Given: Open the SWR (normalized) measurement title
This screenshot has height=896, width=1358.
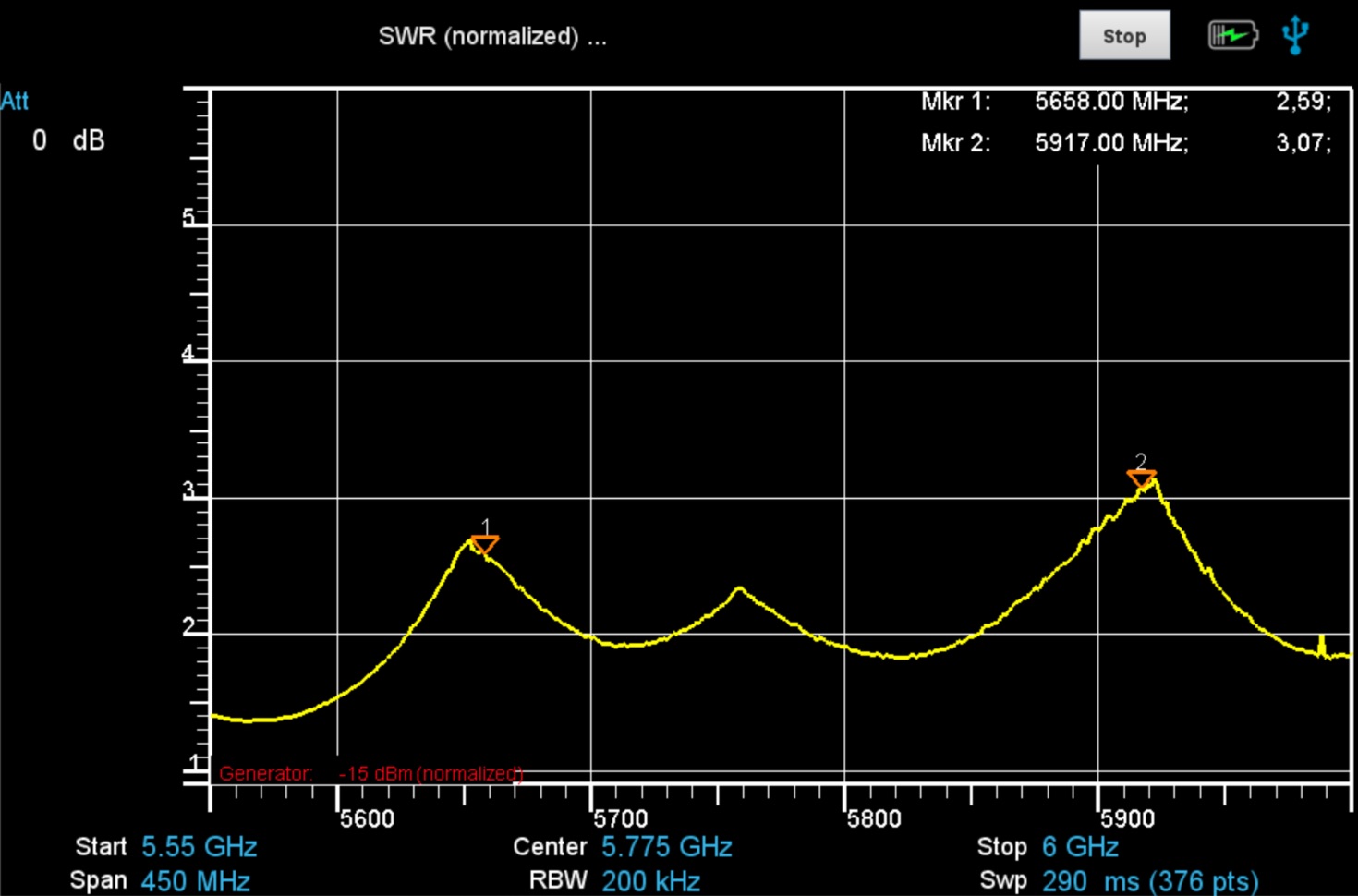Looking at the screenshot, I should (491, 37).
